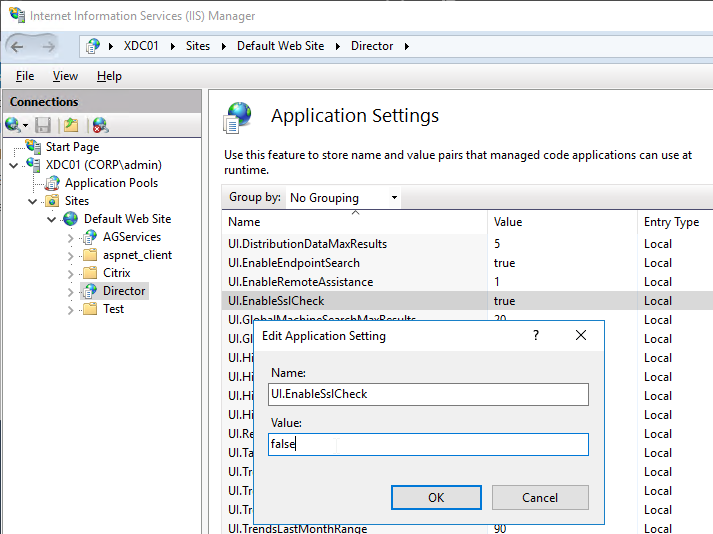The image size is (713, 534).
Task: Select the UI.DistributionDataMaxResults row
Action: click(x=467, y=244)
